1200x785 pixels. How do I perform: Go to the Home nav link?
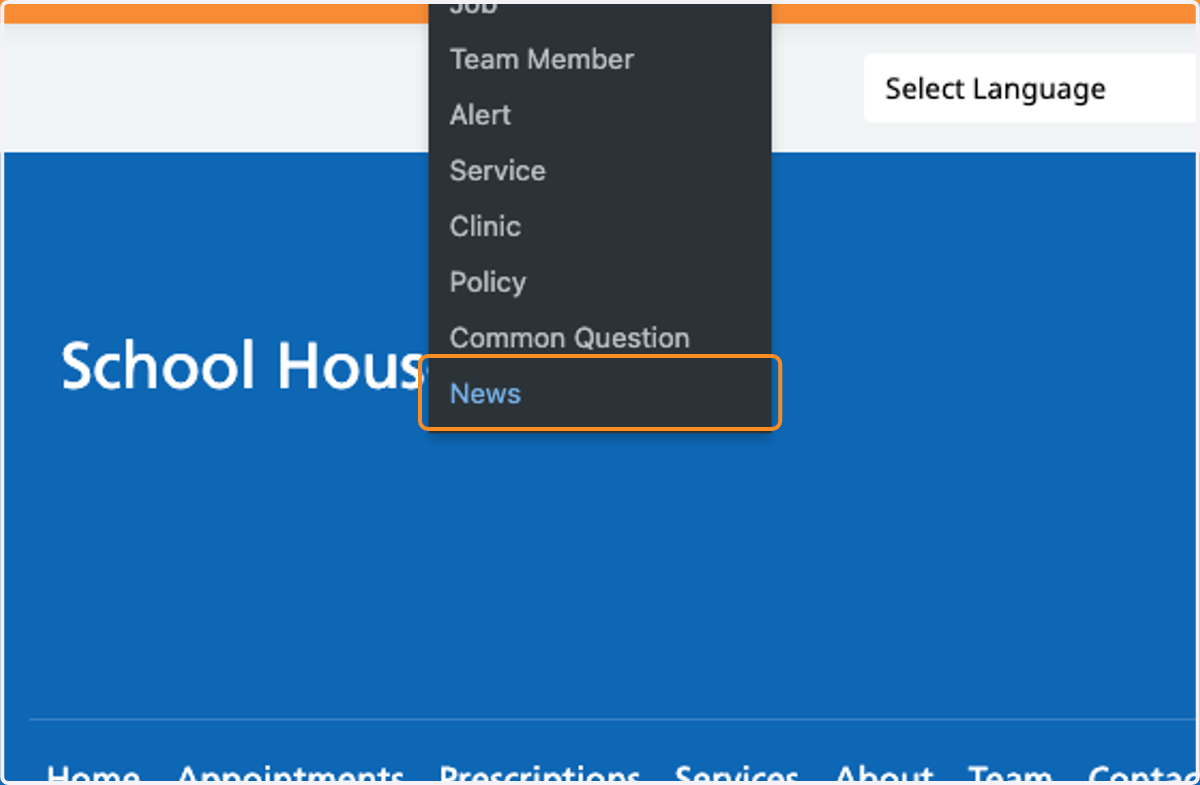click(93, 776)
